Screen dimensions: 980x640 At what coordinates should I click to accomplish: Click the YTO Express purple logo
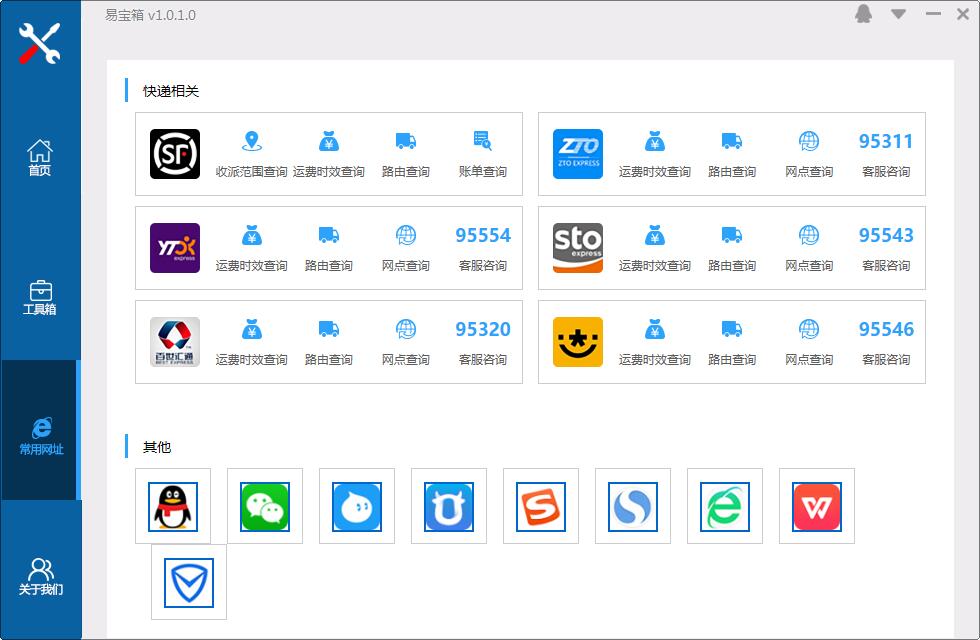tap(175, 248)
